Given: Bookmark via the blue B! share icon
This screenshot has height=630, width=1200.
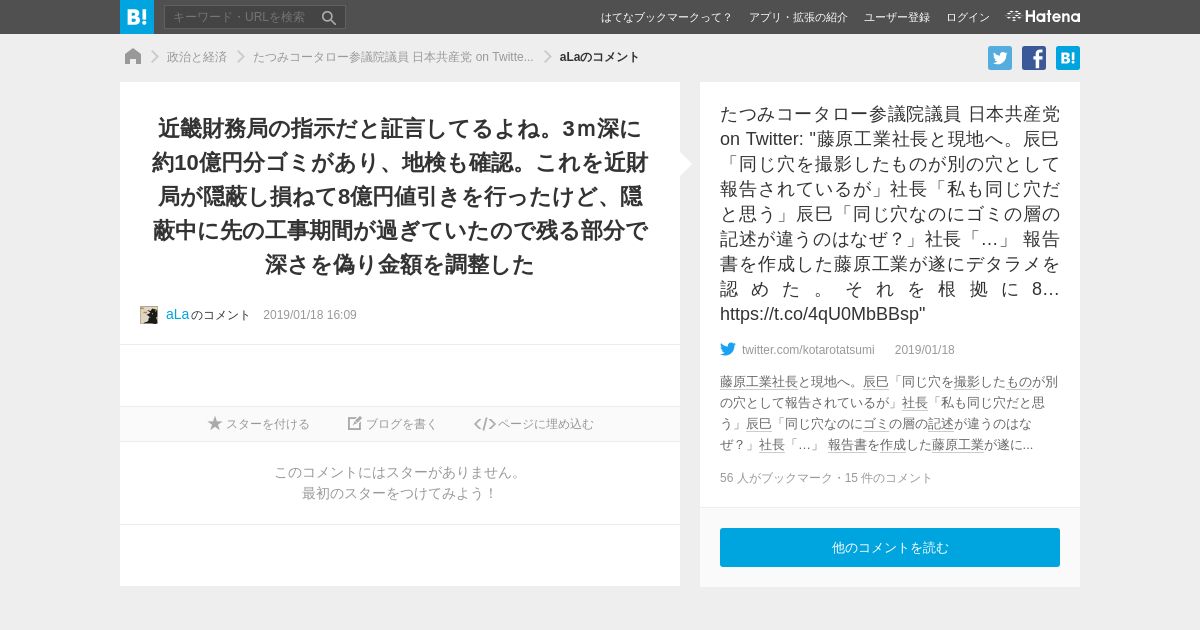Looking at the screenshot, I should click(x=1068, y=58).
